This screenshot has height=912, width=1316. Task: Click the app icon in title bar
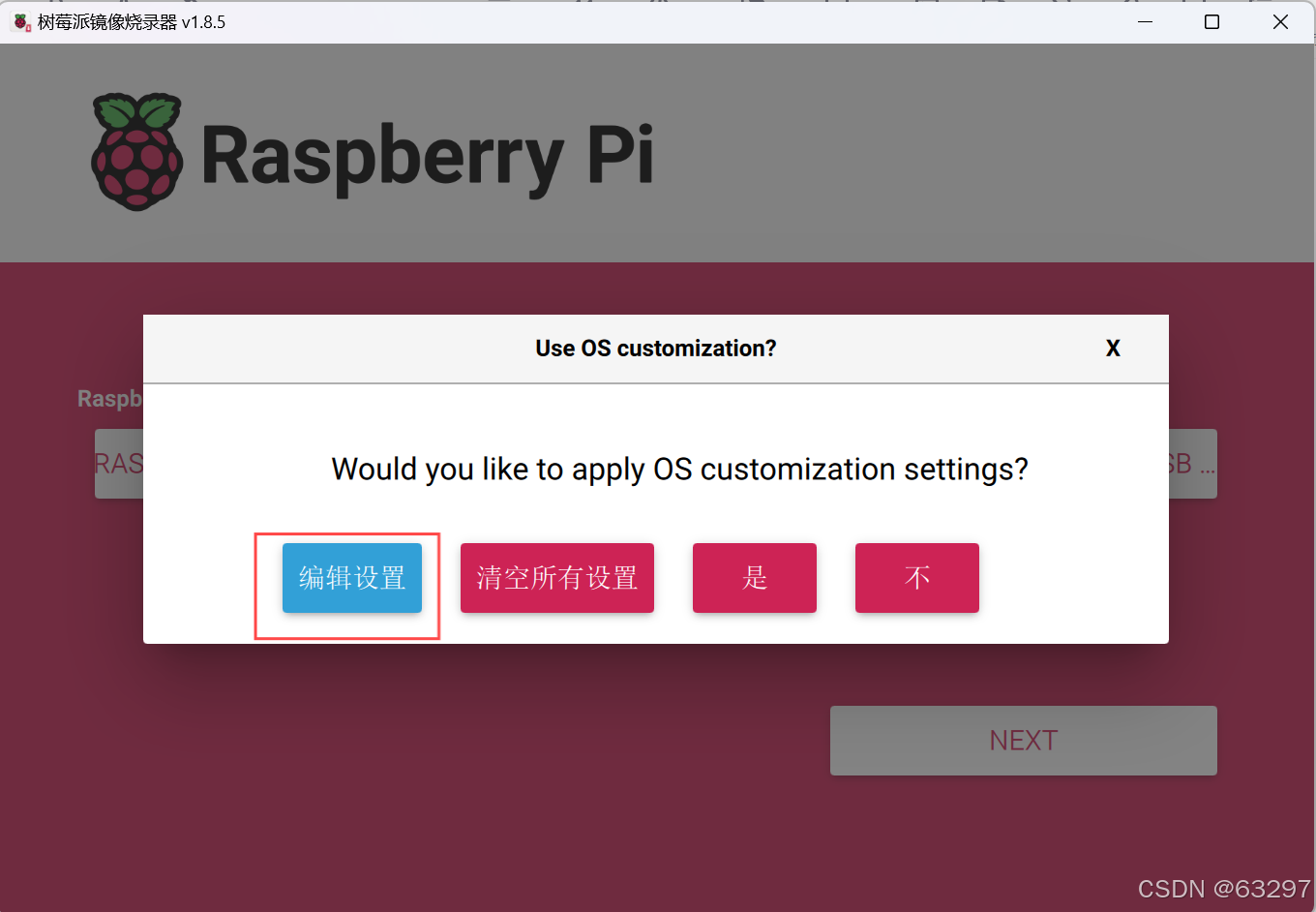point(21,21)
